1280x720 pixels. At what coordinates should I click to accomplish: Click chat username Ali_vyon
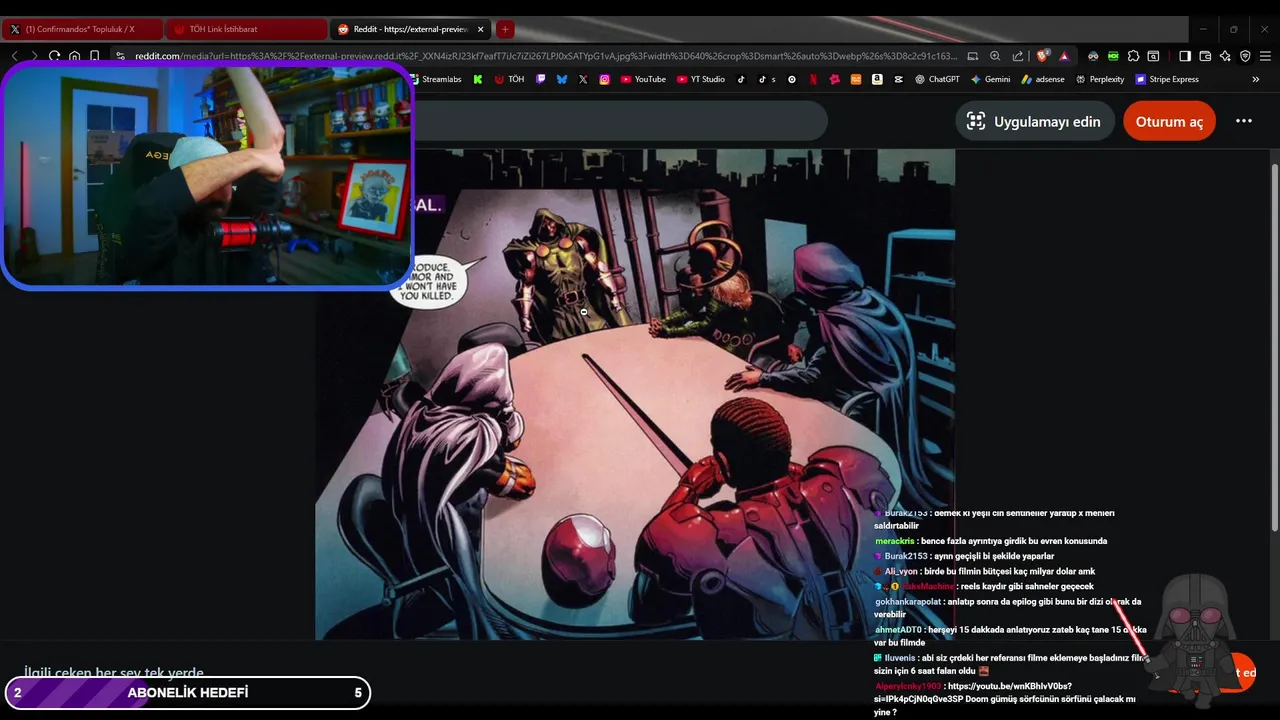pyautogui.click(x=901, y=572)
